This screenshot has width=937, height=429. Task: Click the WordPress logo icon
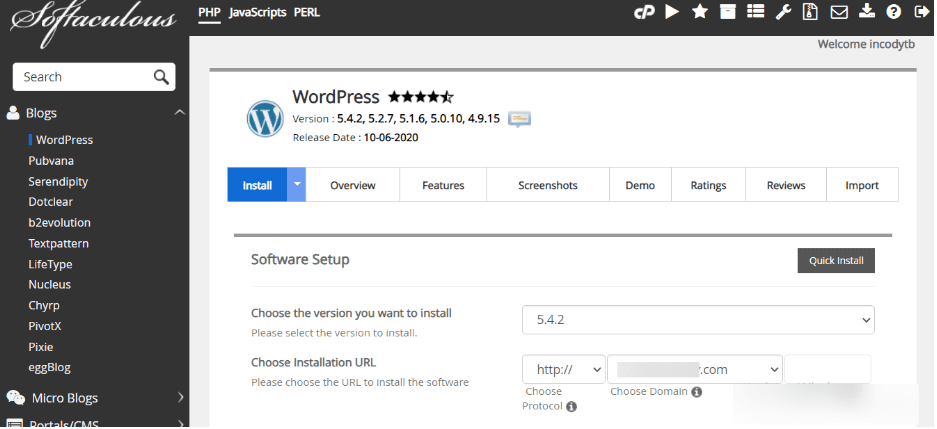point(265,119)
